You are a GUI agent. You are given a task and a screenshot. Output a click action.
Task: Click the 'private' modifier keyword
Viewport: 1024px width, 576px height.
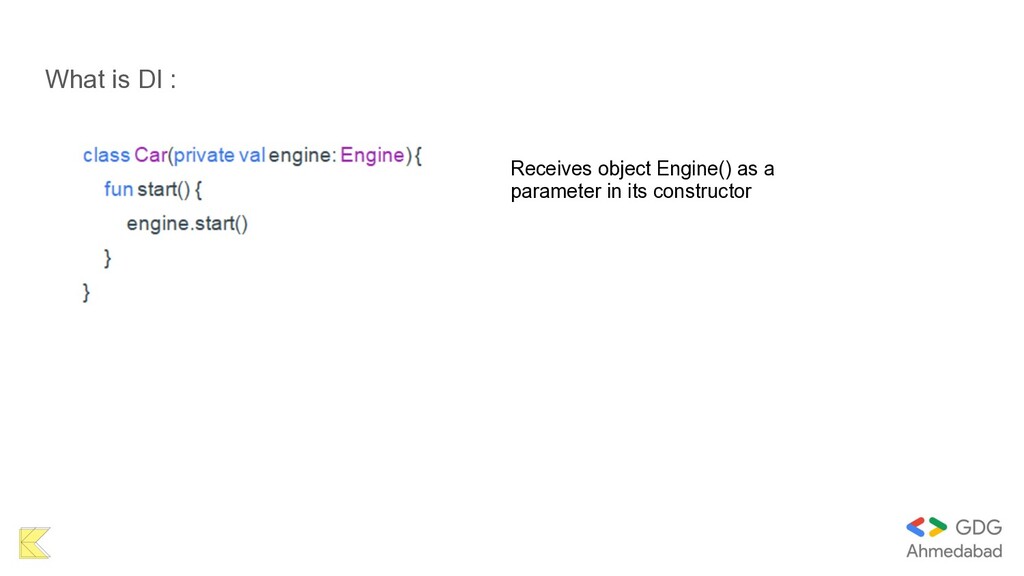[204, 156]
